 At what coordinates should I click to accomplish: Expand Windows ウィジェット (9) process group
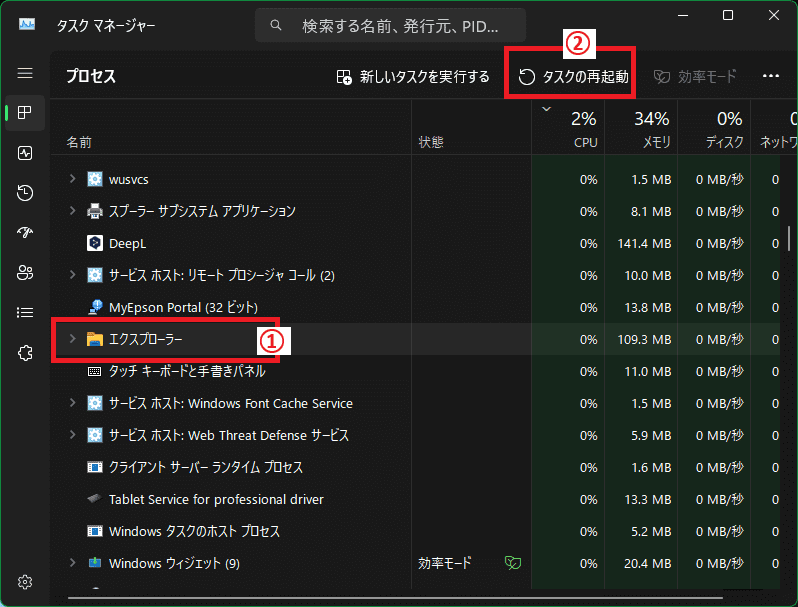coord(72,563)
